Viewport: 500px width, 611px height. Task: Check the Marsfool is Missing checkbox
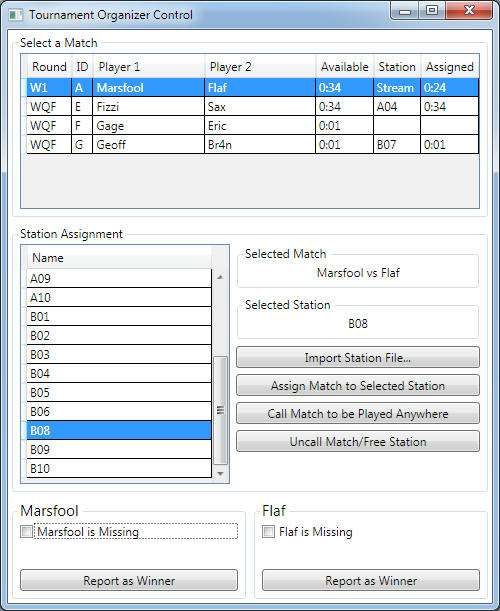click(x=27, y=532)
